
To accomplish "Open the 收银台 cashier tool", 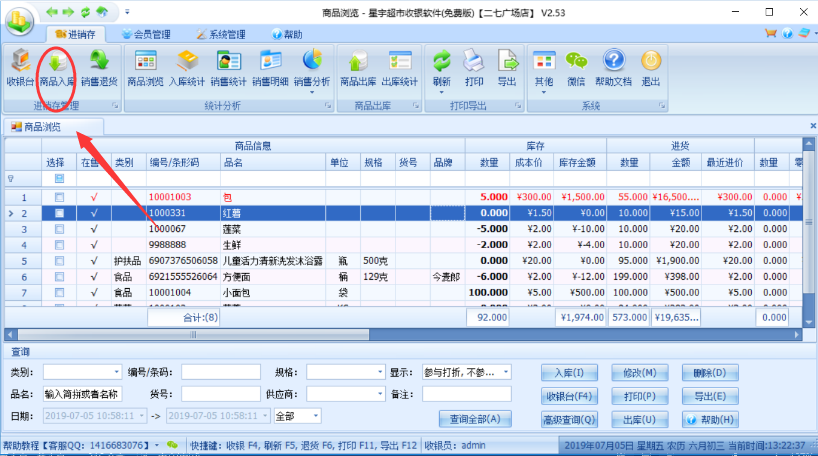I will [20, 68].
